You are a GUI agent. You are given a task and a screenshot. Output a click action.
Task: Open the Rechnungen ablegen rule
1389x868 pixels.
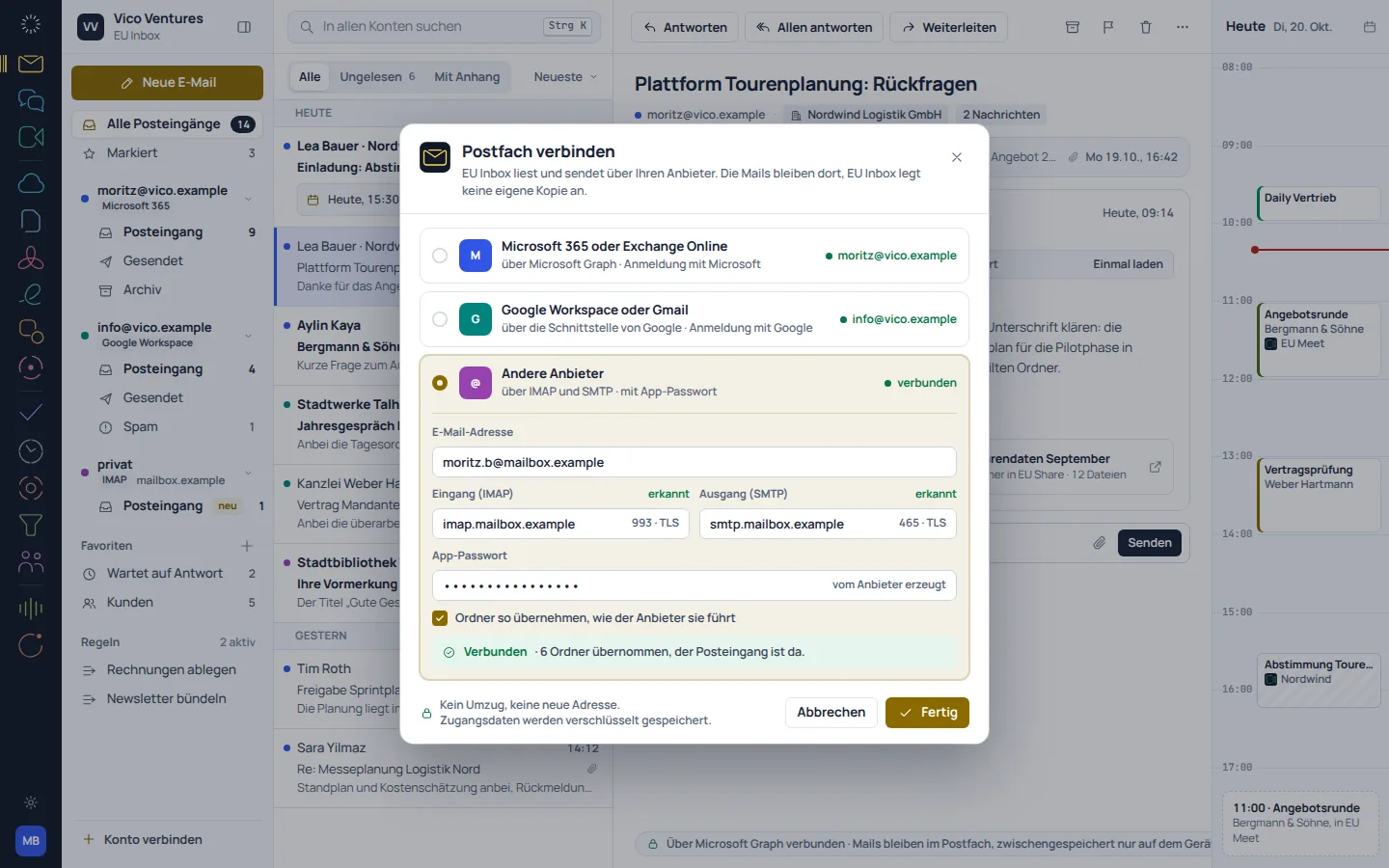pos(167,670)
